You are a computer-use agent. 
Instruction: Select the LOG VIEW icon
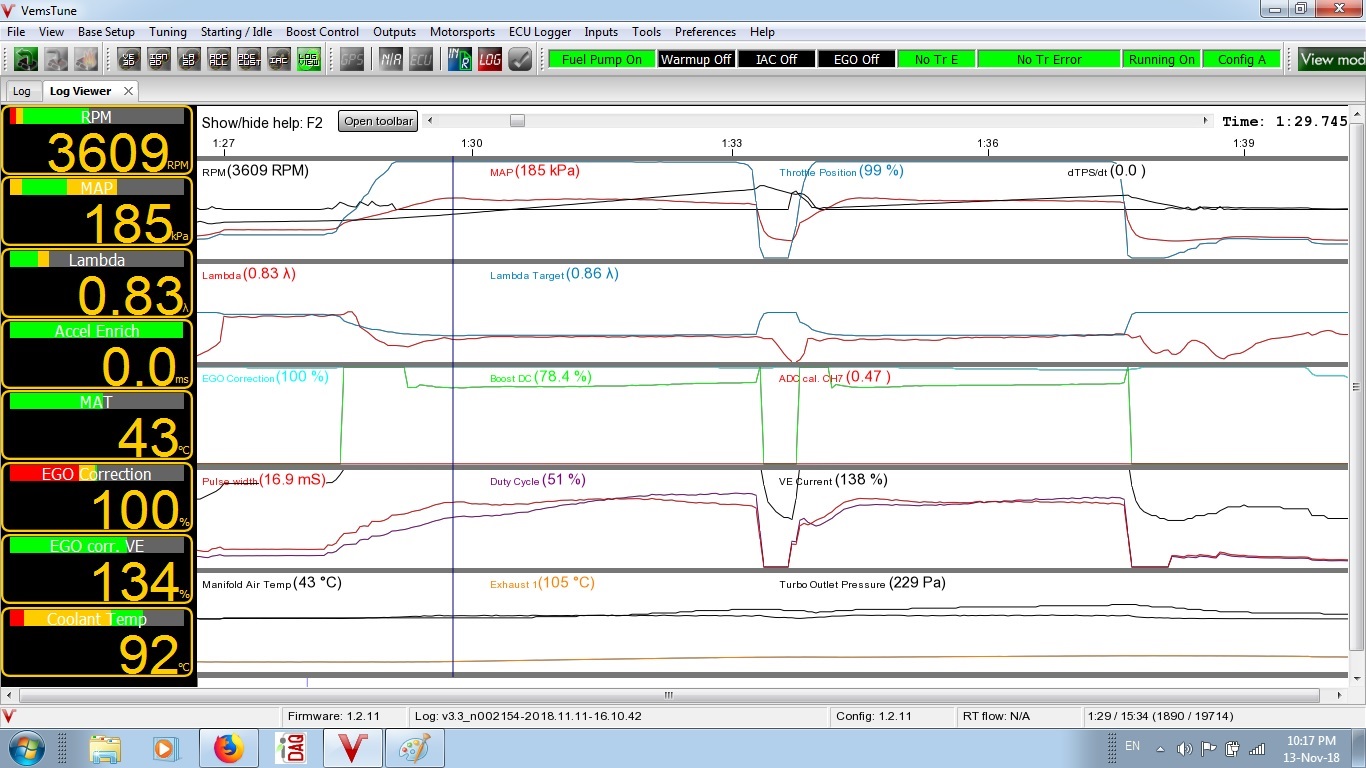click(309, 59)
